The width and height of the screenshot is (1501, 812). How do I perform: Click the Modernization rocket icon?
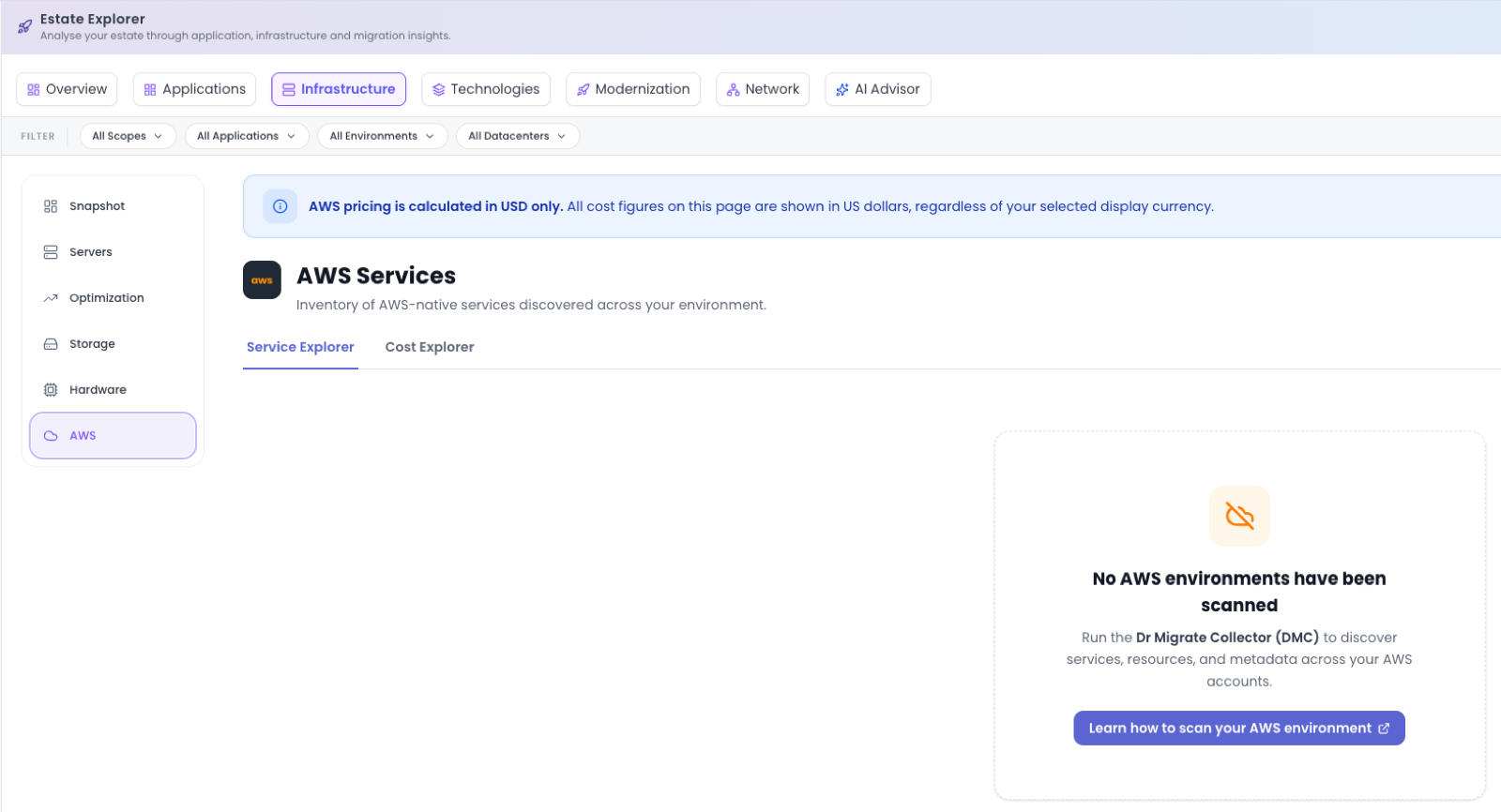pos(583,90)
